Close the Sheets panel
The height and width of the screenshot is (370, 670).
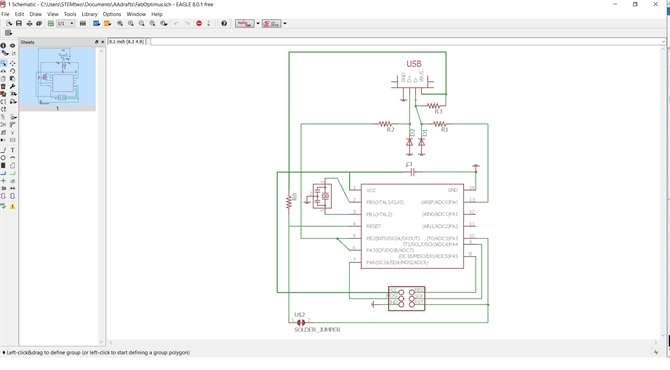[102, 42]
